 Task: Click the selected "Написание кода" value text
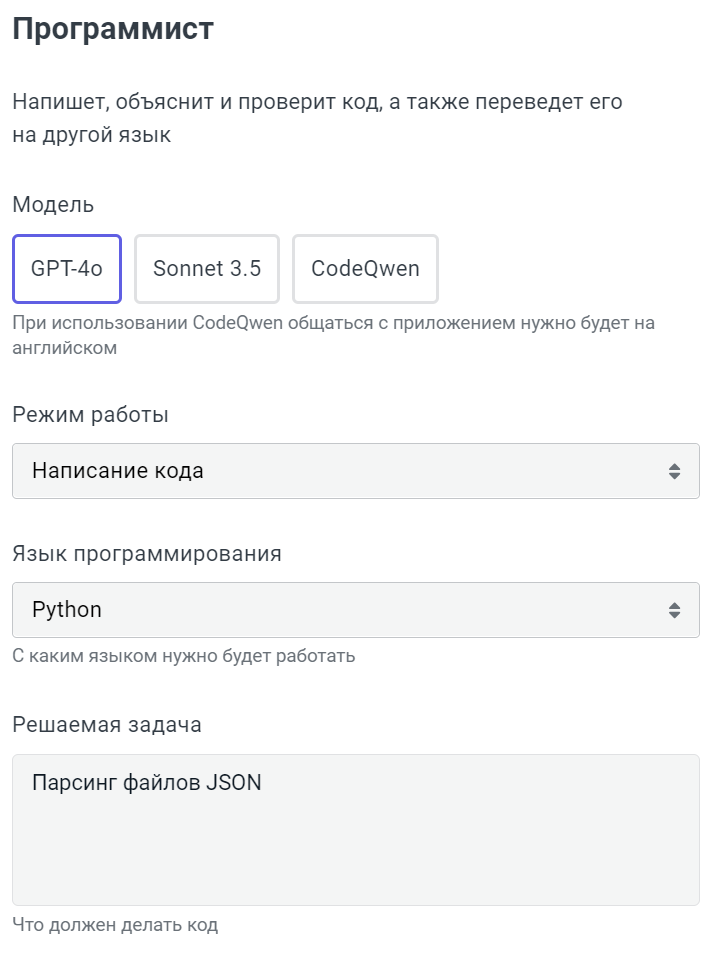[118, 471]
